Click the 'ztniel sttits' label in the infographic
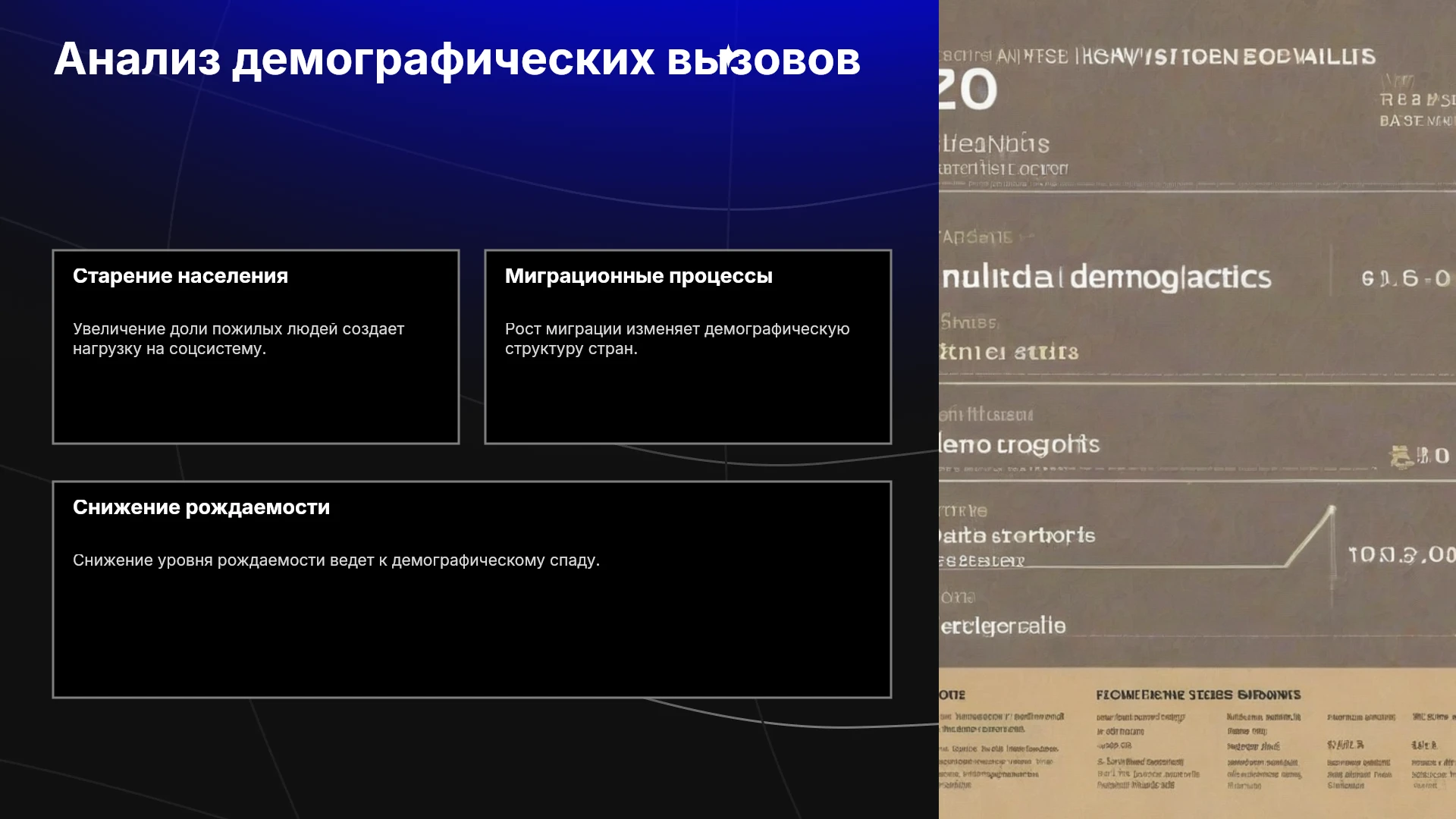Image resolution: width=1456 pixels, height=819 pixels. pos(1009,353)
